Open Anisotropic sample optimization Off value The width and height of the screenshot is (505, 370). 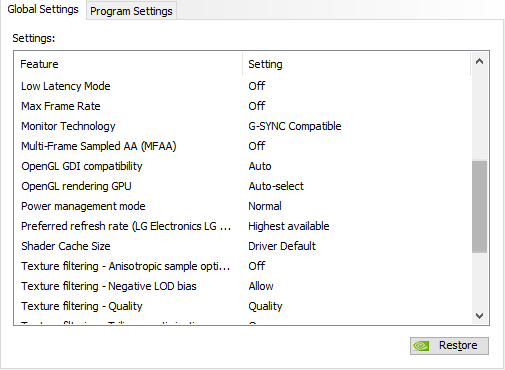tap(257, 266)
